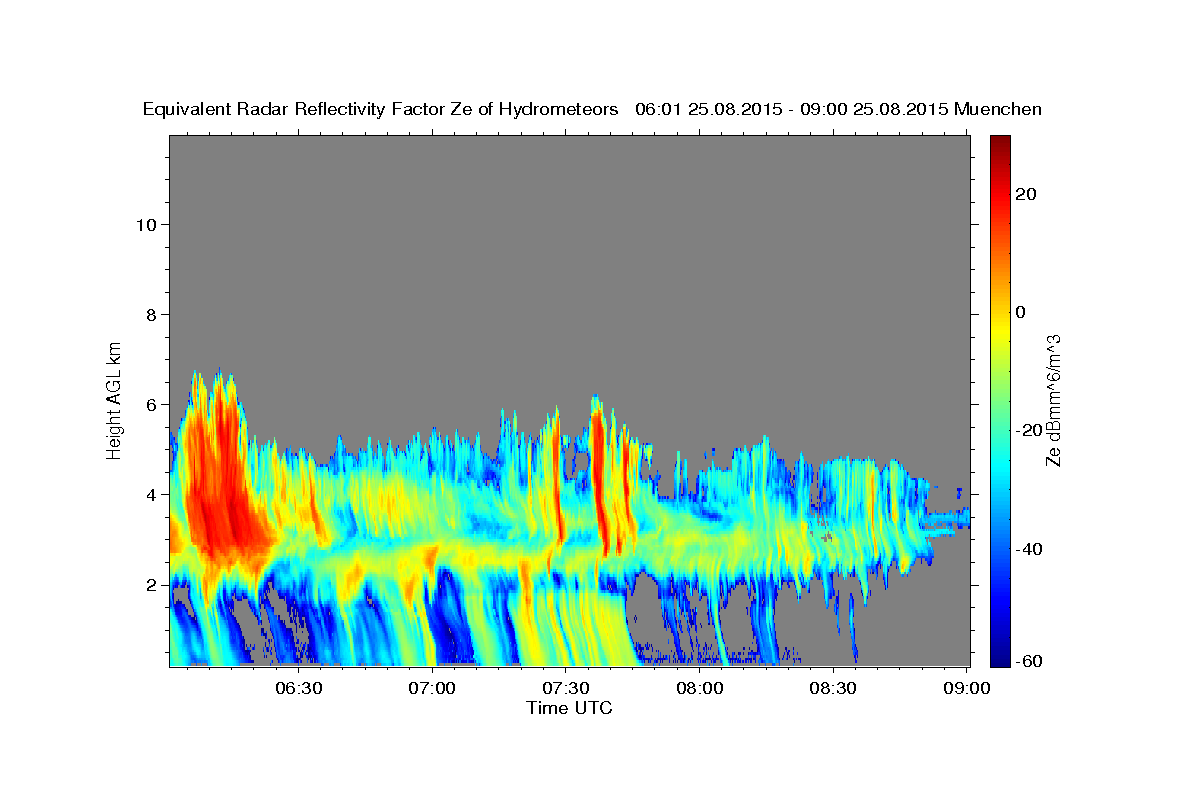Click the 08:00 time tick label
The image size is (1200, 800).
(700, 689)
